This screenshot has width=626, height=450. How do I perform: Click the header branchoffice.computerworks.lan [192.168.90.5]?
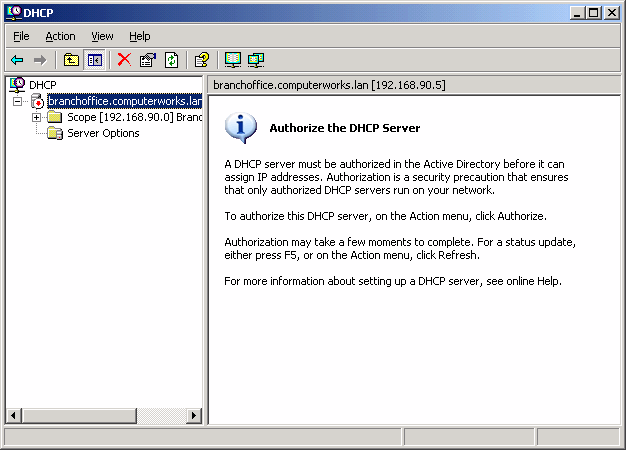[329, 85]
